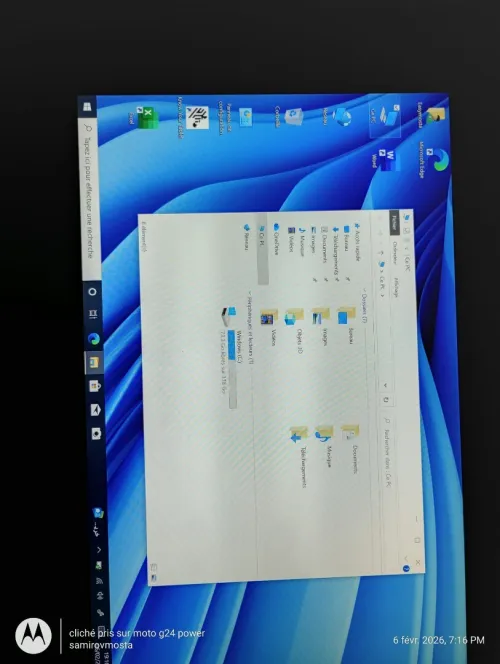
Task: Switch to File Explorer on the taskbar
Action: [x=94, y=362]
